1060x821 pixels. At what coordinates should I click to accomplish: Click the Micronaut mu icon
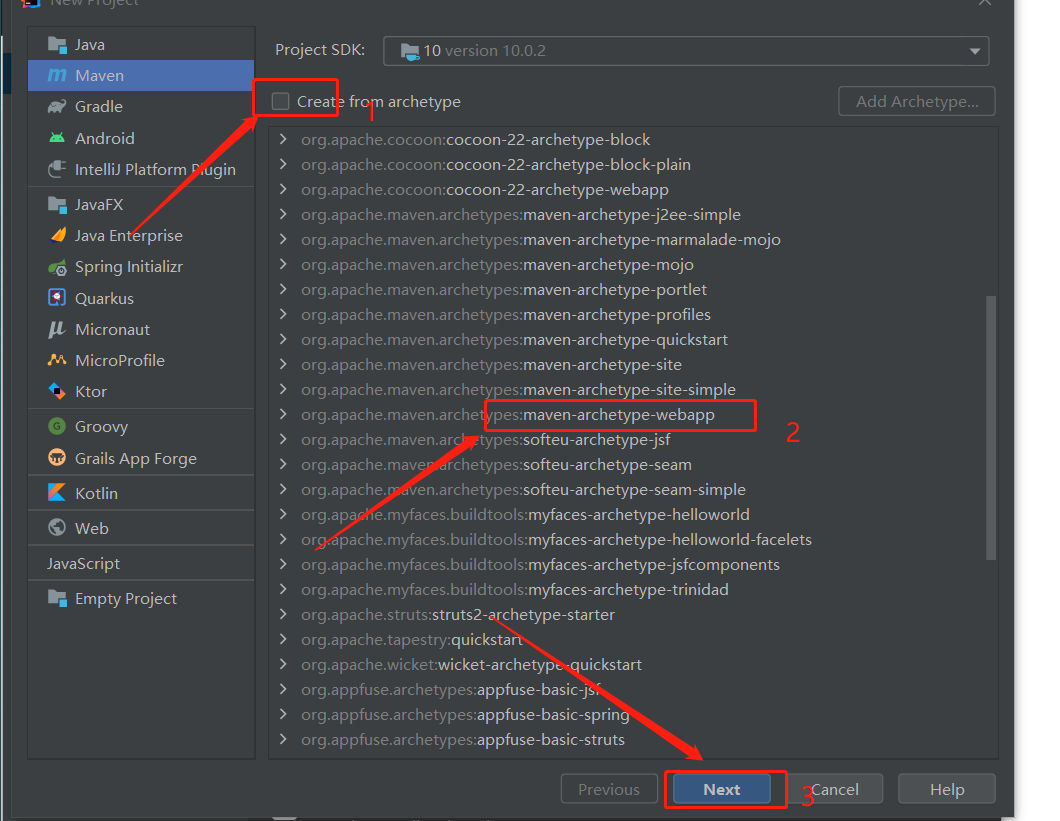[57, 329]
